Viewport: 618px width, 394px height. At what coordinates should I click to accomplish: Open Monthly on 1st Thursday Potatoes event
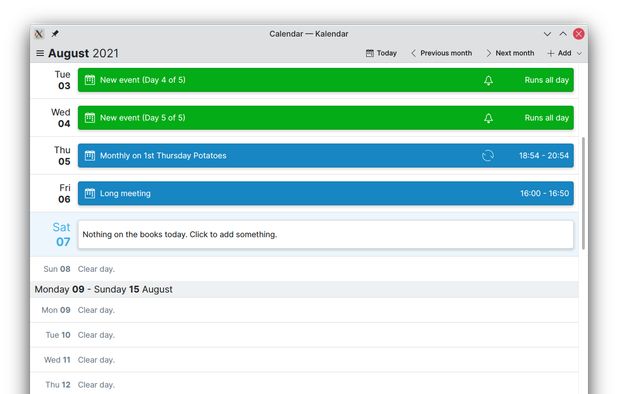(326, 156)
